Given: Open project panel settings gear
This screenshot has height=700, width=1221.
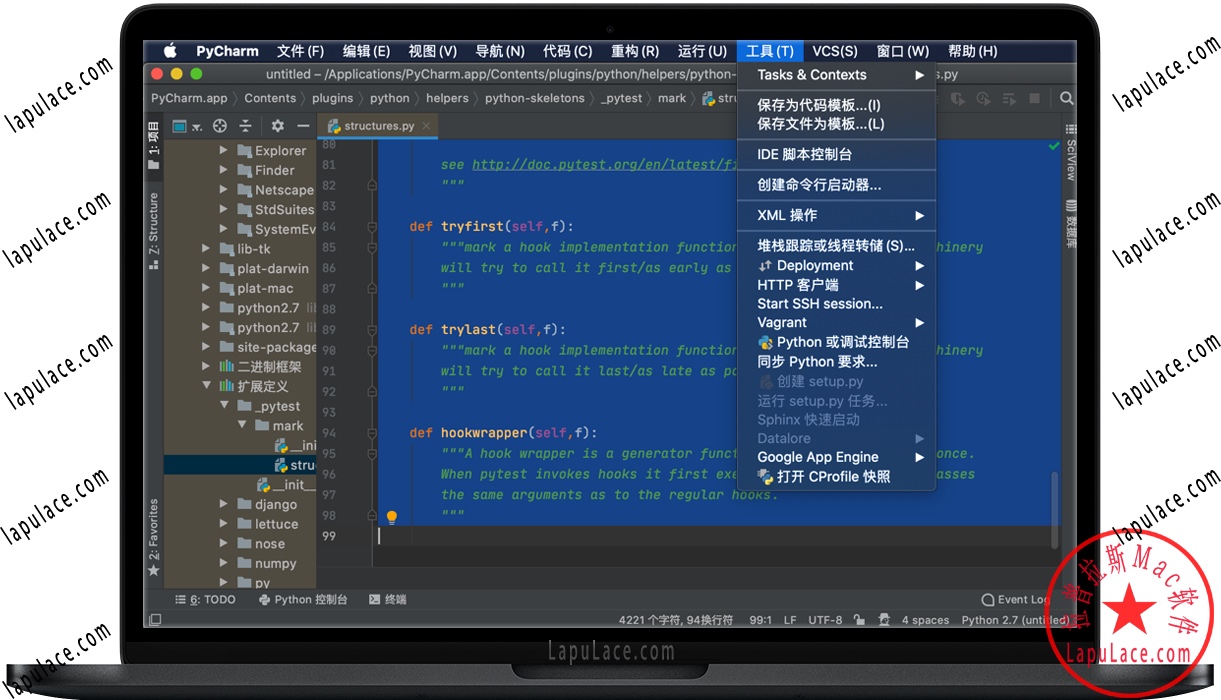Looking at the screenshot, I should pos(278,126).
